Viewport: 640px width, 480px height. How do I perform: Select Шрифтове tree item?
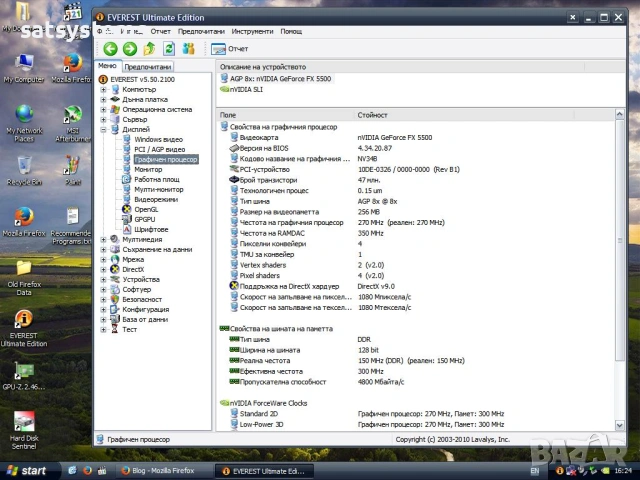(x=151, y=229)
